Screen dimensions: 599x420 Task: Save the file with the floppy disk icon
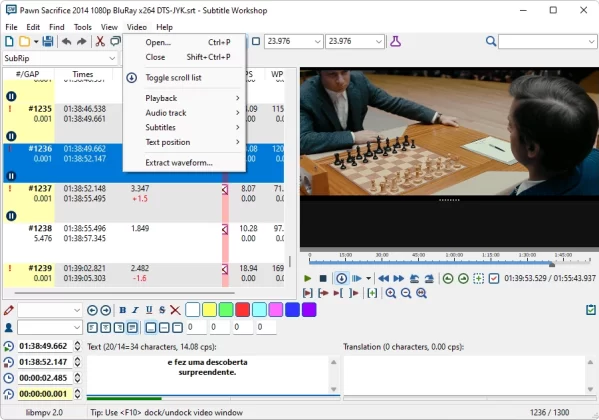click(x=48, y=41)
